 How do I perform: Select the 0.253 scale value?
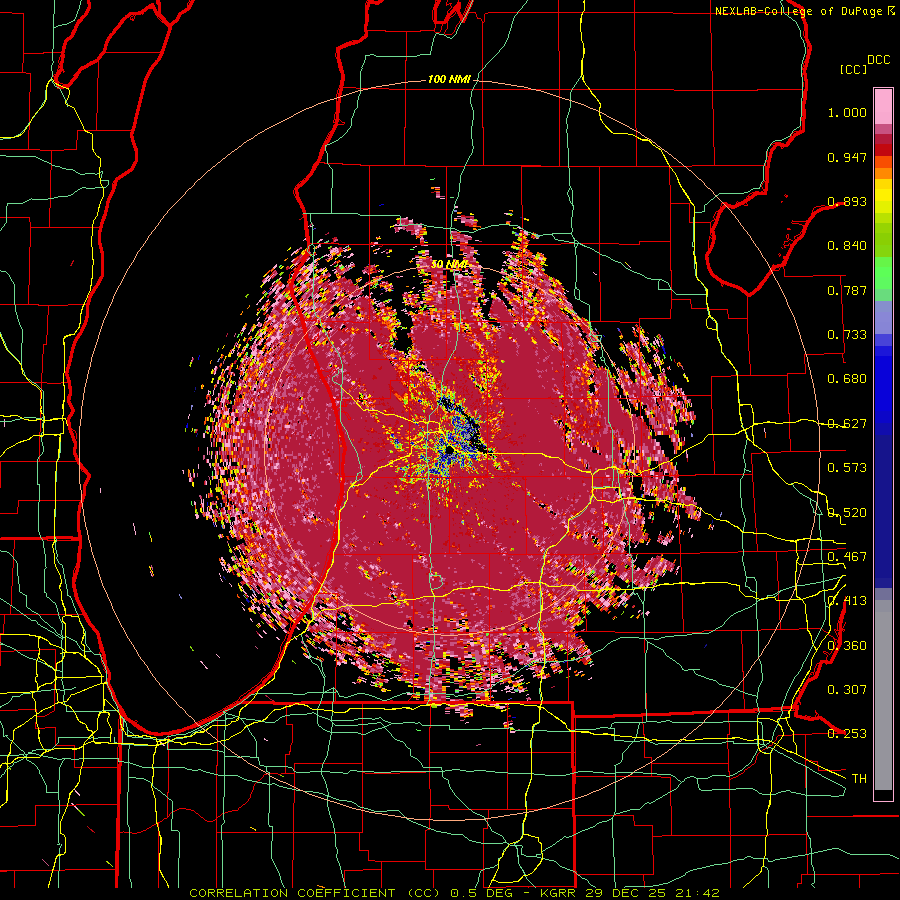pos(847,734)
